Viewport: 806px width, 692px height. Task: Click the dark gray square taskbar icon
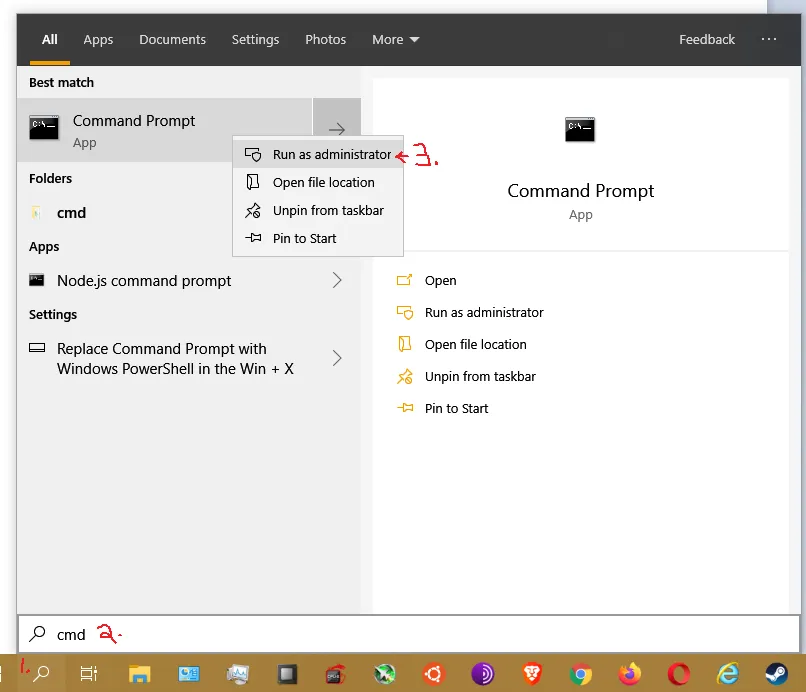(x=287, y=674)
